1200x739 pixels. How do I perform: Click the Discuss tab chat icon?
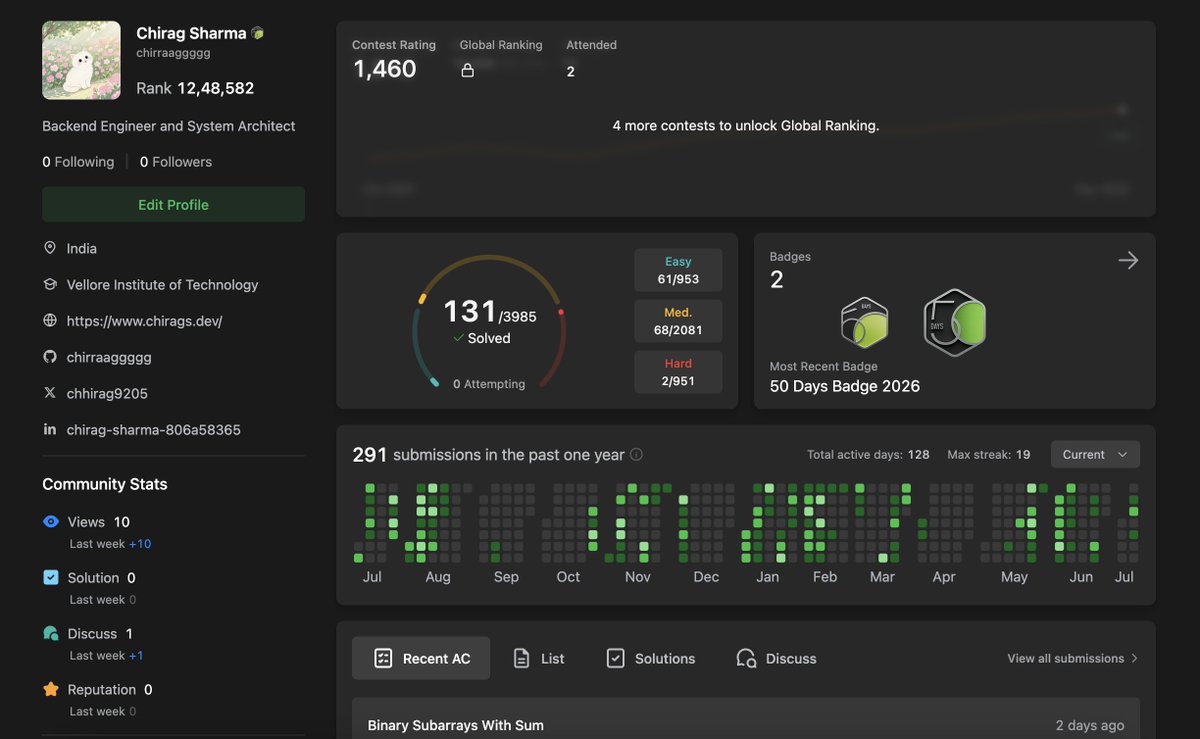pyautogui.click(x=746, y=658)
